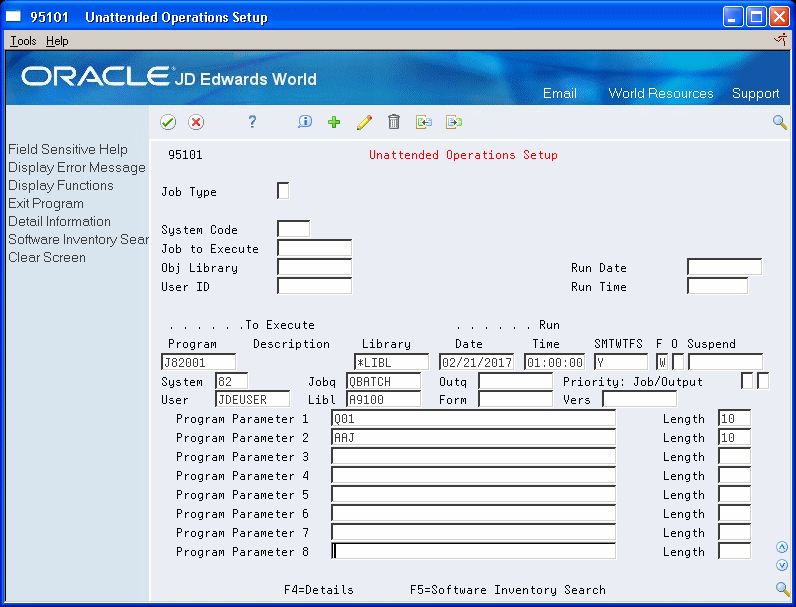Viewport: 796px width, 607px height.
Task: Open the Tools menu
Action: (23, 41)
